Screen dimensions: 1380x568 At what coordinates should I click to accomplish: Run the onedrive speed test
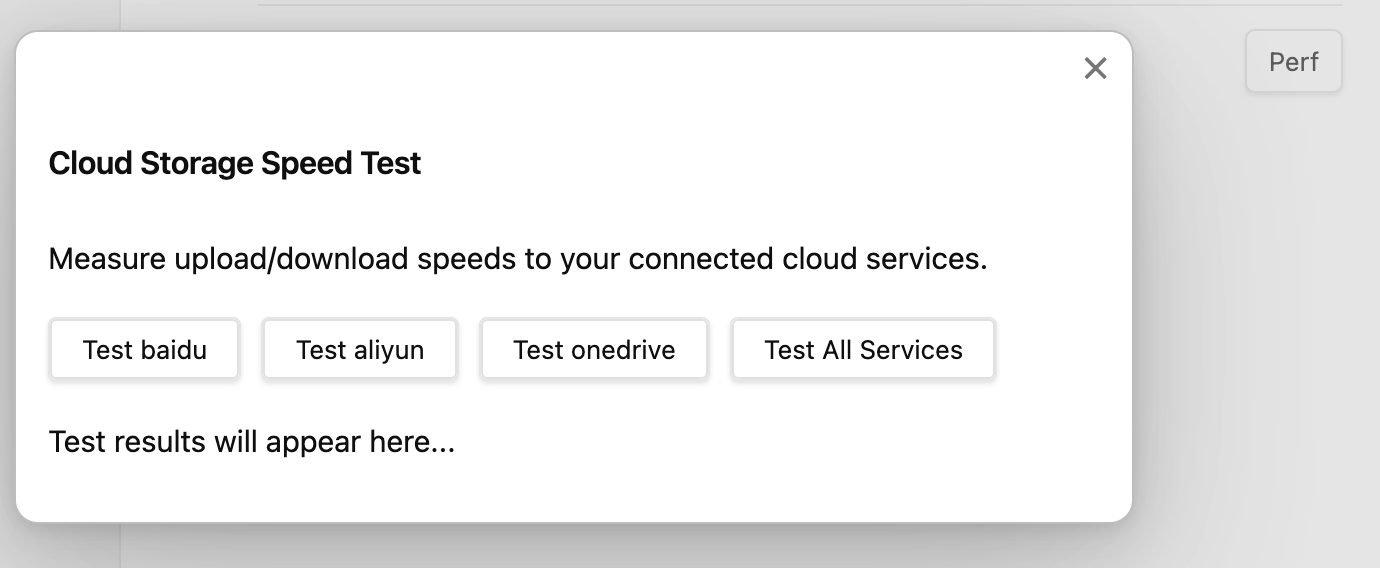tap(594, 350)
